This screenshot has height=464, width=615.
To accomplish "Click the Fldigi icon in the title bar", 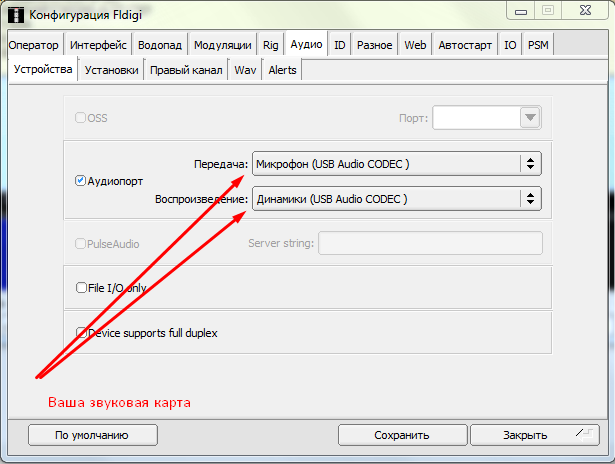I will 15,14.
